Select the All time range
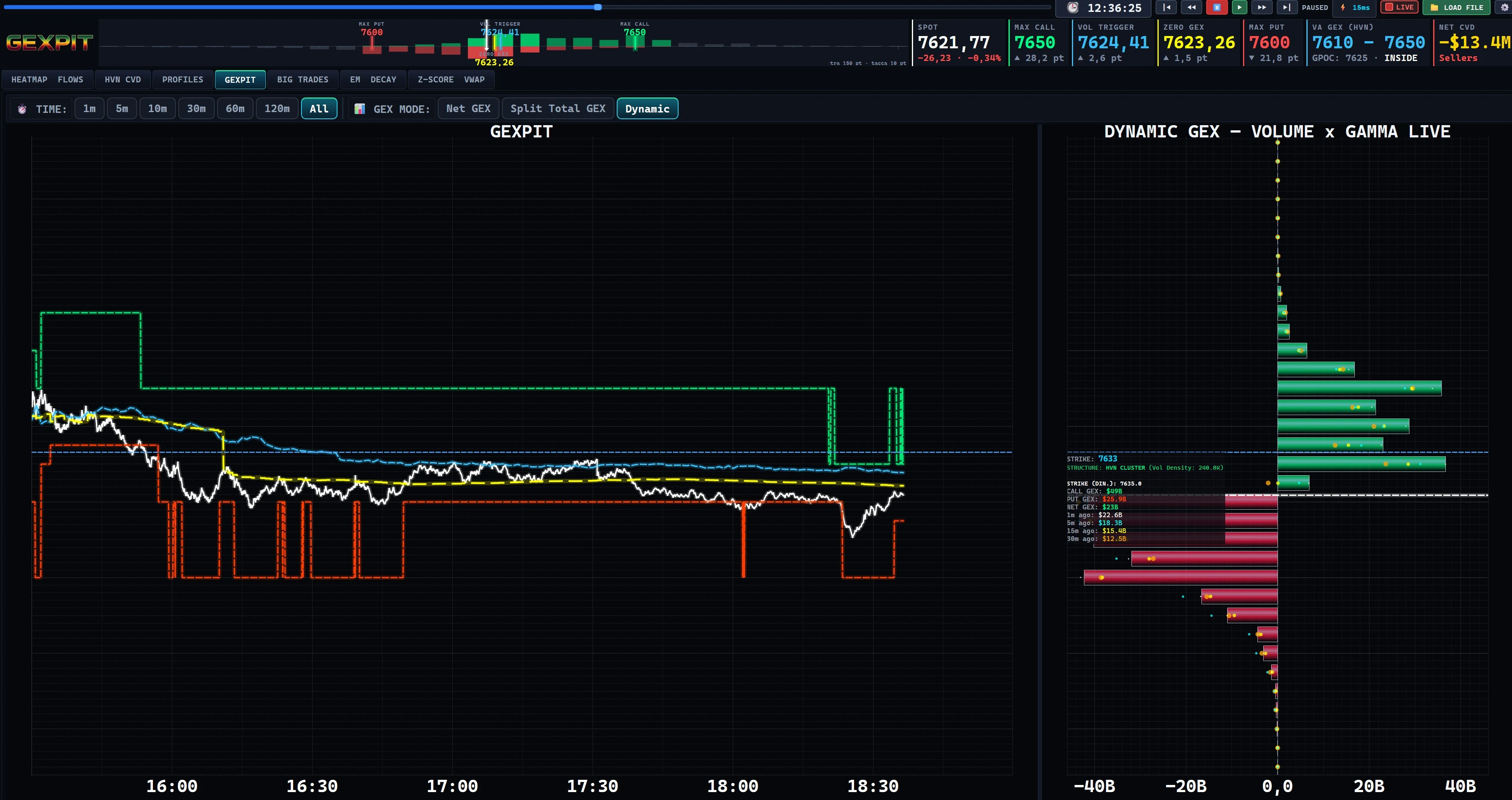 (x=319, y=109)
